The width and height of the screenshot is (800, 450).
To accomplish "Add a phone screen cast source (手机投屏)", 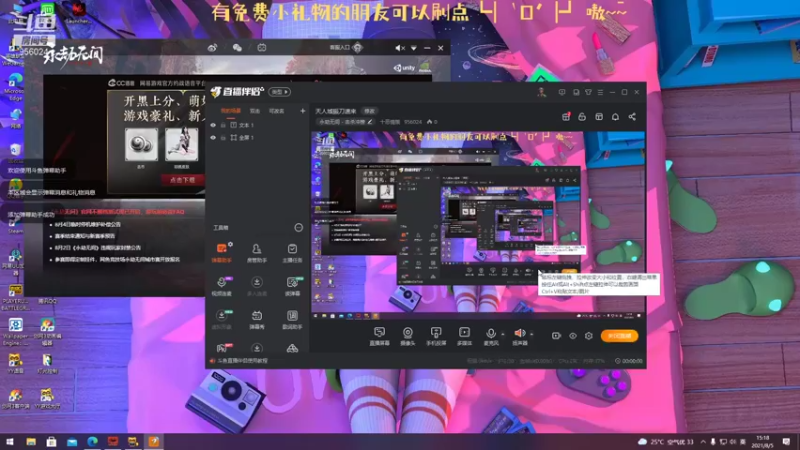I will click(436, 337).
